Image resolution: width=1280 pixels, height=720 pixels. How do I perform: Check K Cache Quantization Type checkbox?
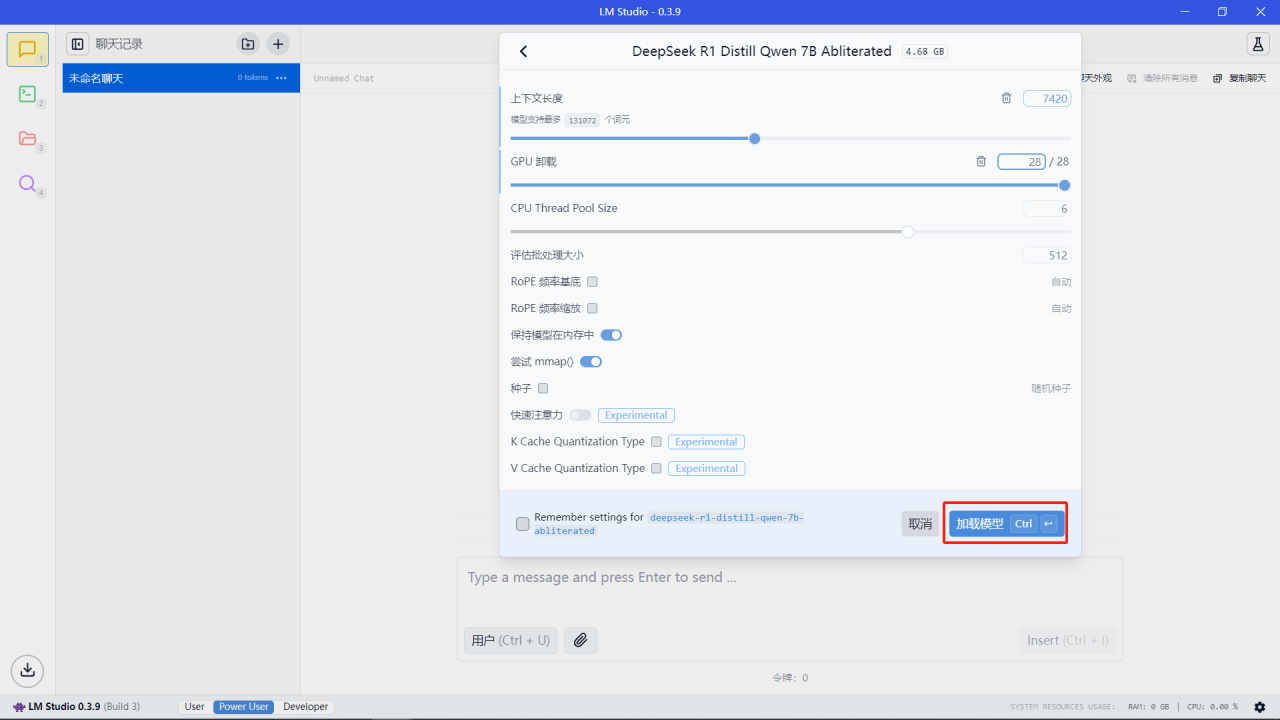point(656,441)
